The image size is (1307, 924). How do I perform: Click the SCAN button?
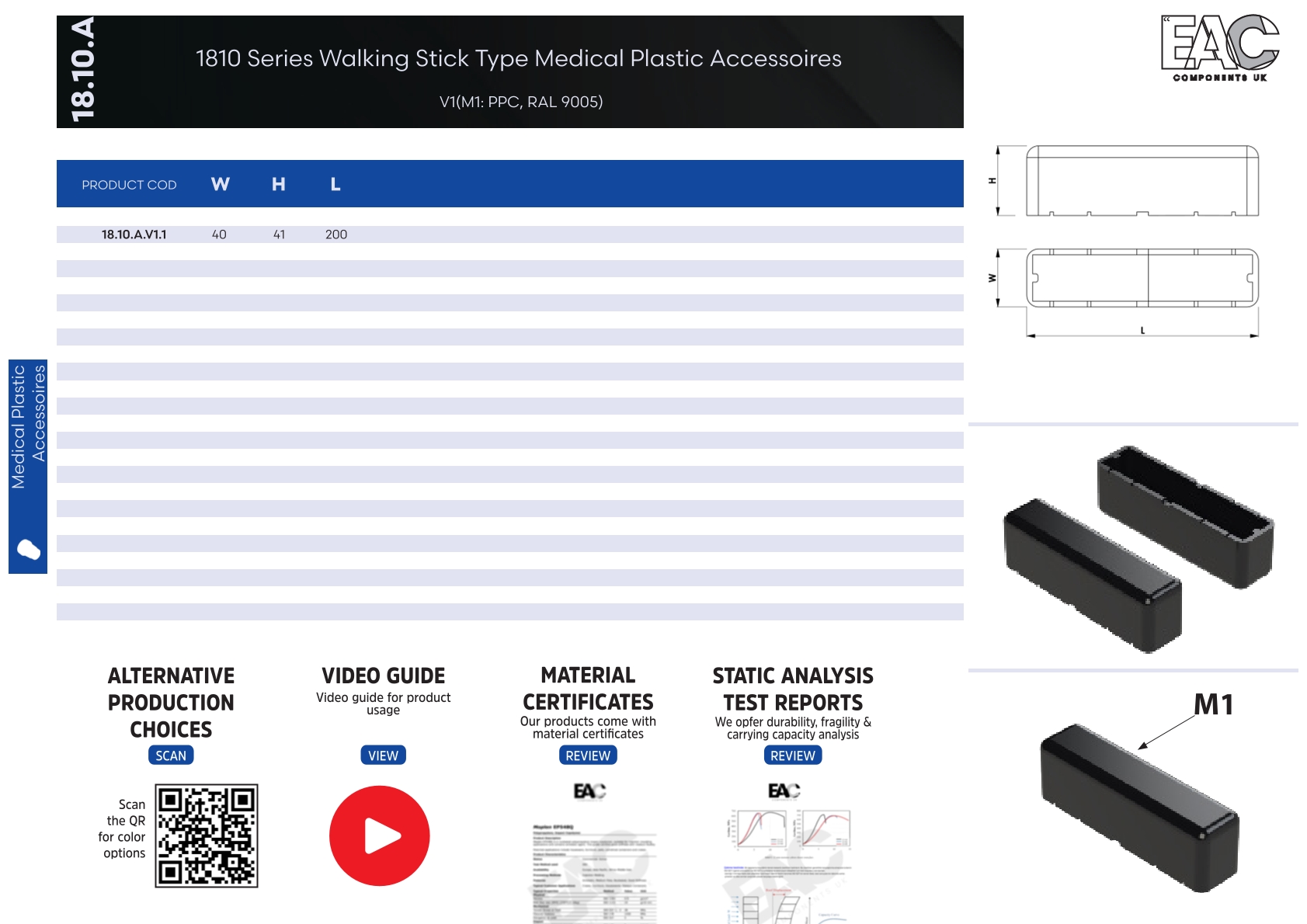171,756
